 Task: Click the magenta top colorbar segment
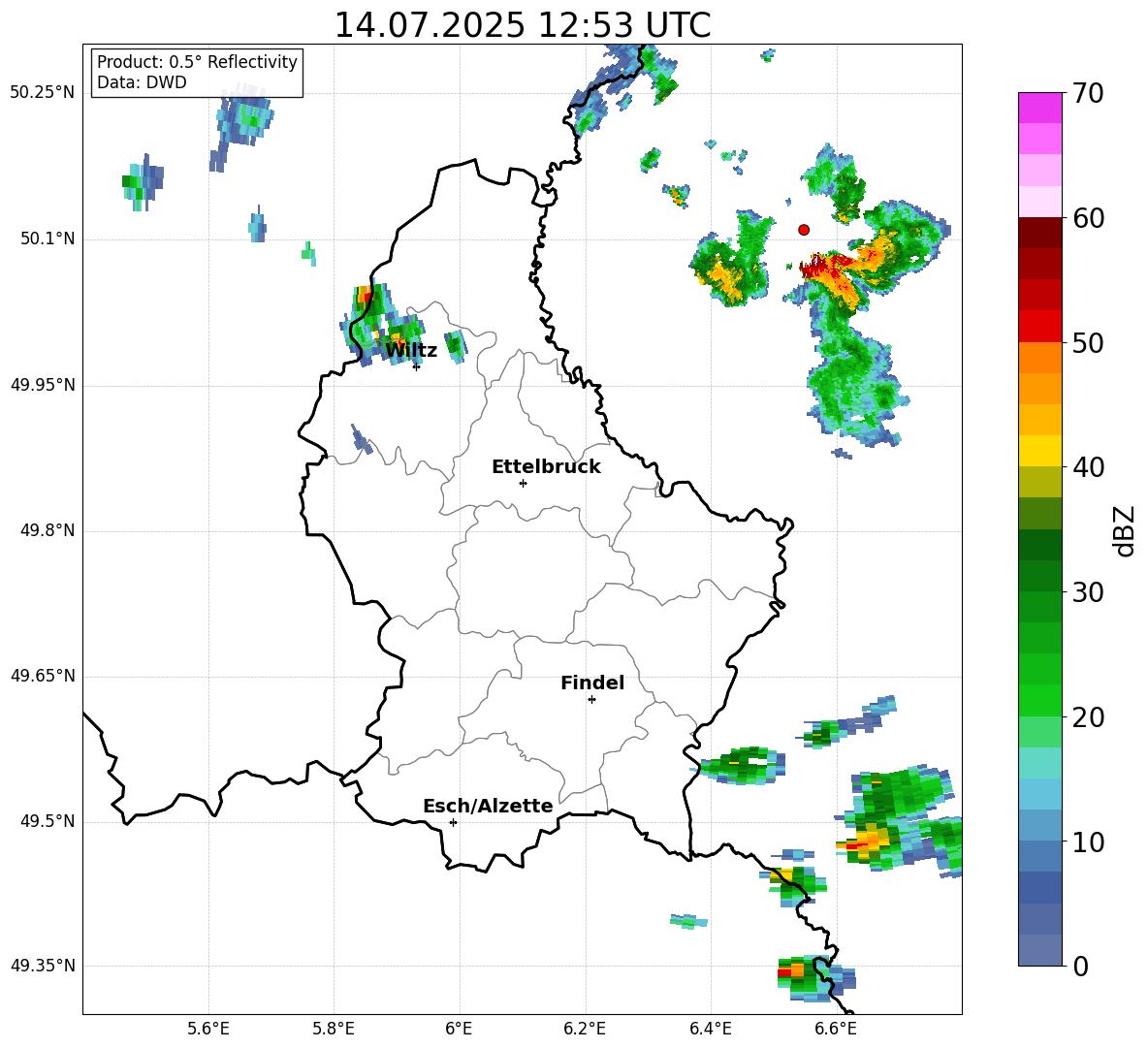click(1039, 108)
